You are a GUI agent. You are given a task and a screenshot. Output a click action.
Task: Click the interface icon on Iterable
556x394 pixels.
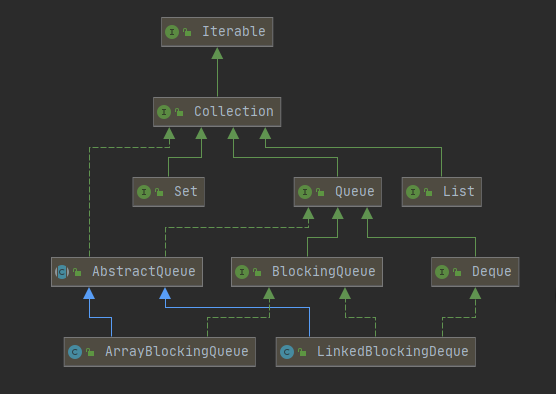click(x=172, y=32)
